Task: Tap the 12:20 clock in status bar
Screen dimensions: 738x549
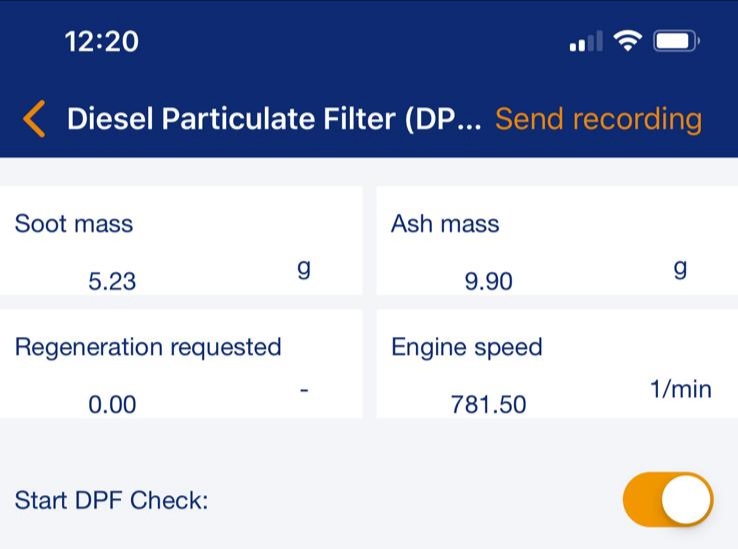Action: click(101, 41)
